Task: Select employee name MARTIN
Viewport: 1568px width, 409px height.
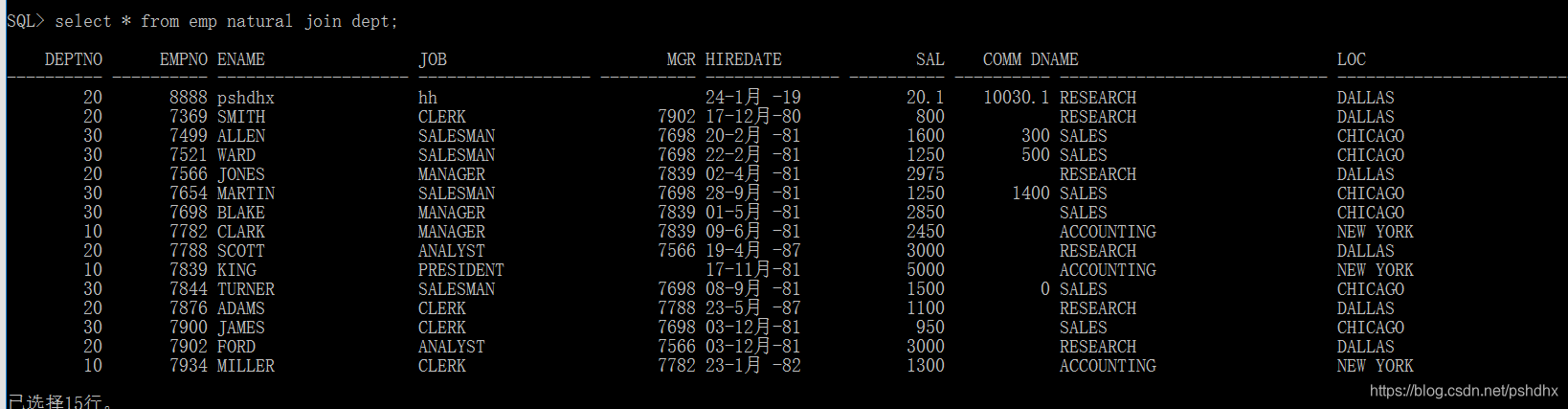Action: pyautogui.click(x=246, y=193)
